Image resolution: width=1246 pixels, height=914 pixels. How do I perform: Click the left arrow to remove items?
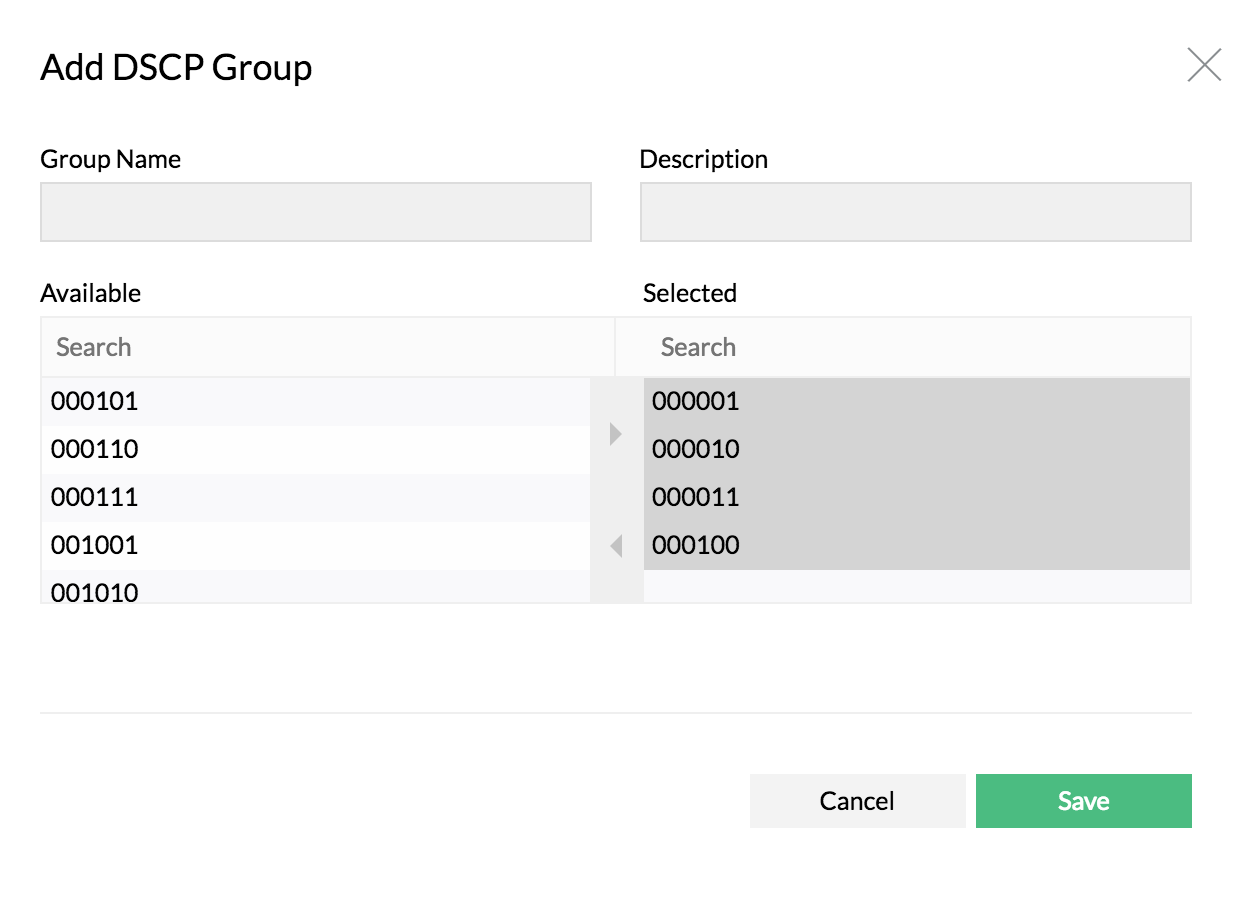pos(617,548)
